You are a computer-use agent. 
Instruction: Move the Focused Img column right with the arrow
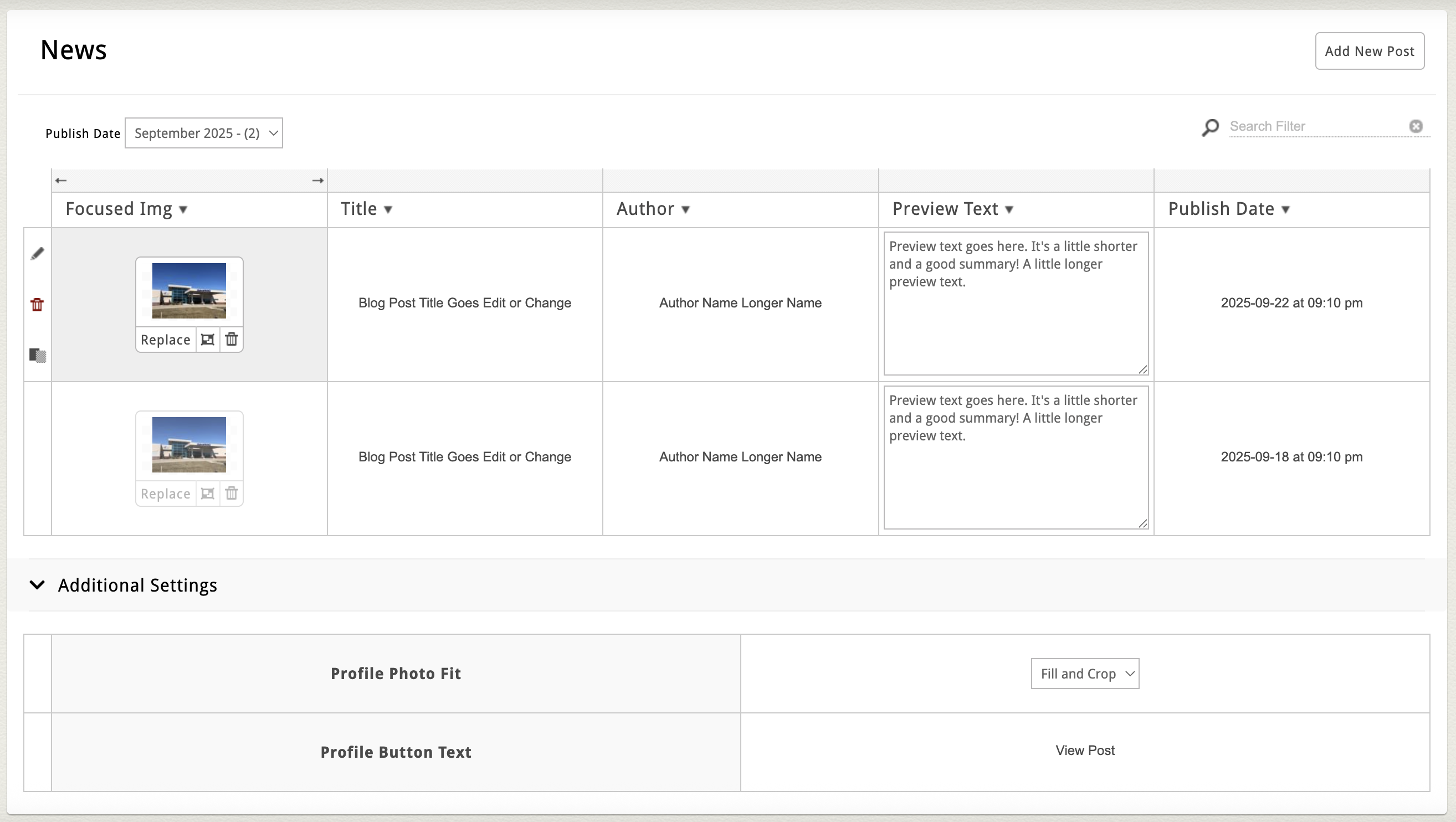[x=317, y=181]
